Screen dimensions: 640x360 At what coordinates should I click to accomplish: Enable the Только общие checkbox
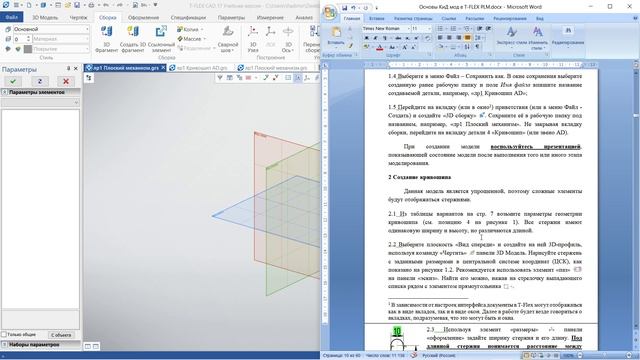(4, 335)
